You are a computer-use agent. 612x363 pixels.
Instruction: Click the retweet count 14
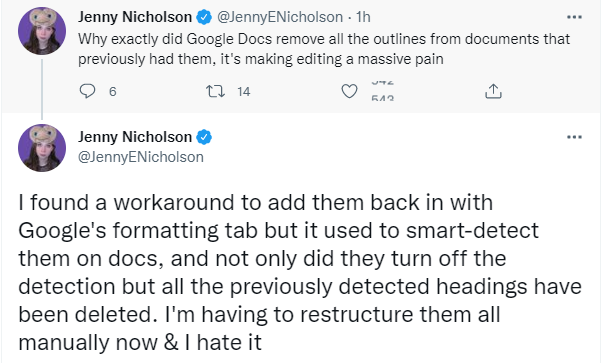(x=244, y=91)
